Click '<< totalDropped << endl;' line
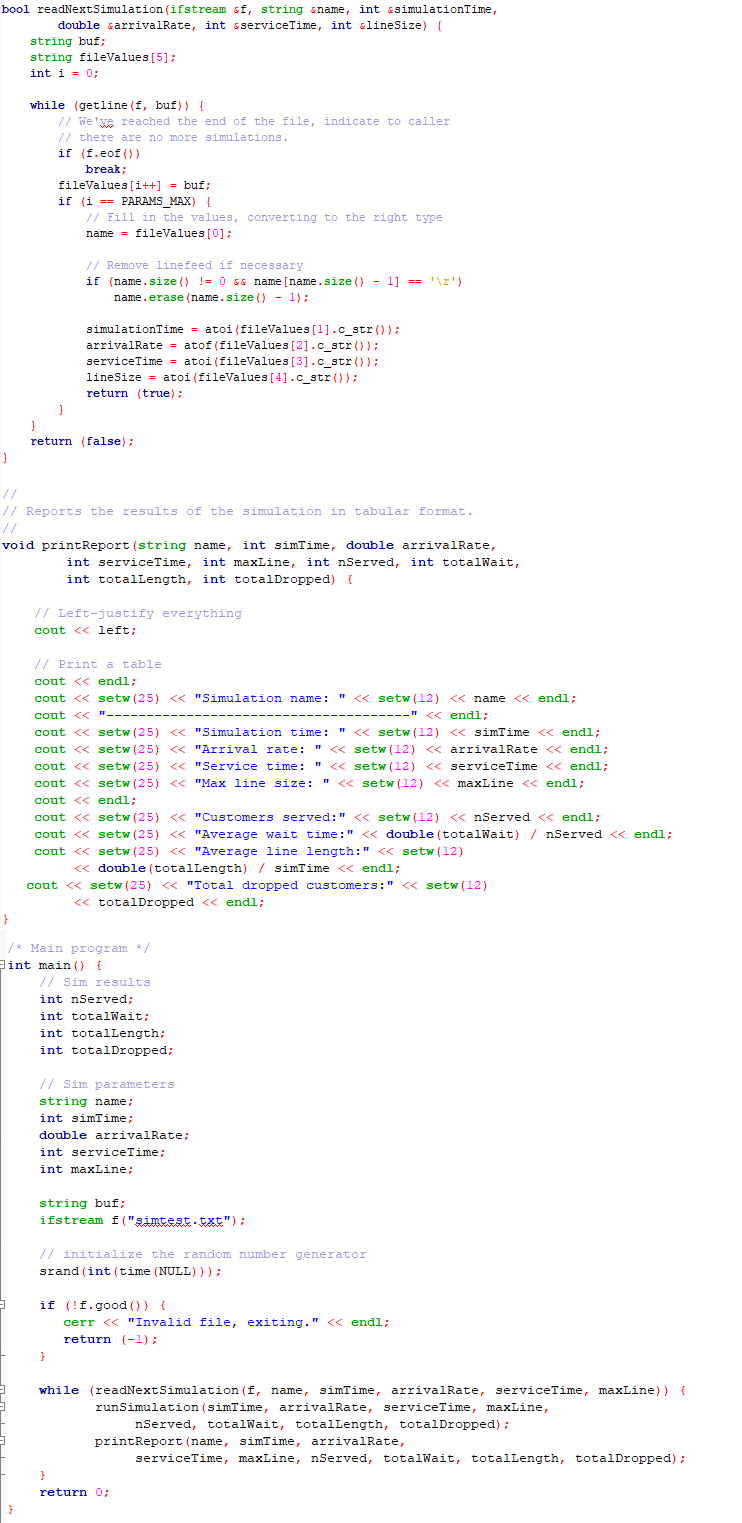The image size is (742, 1523). (x=170, y=902)
